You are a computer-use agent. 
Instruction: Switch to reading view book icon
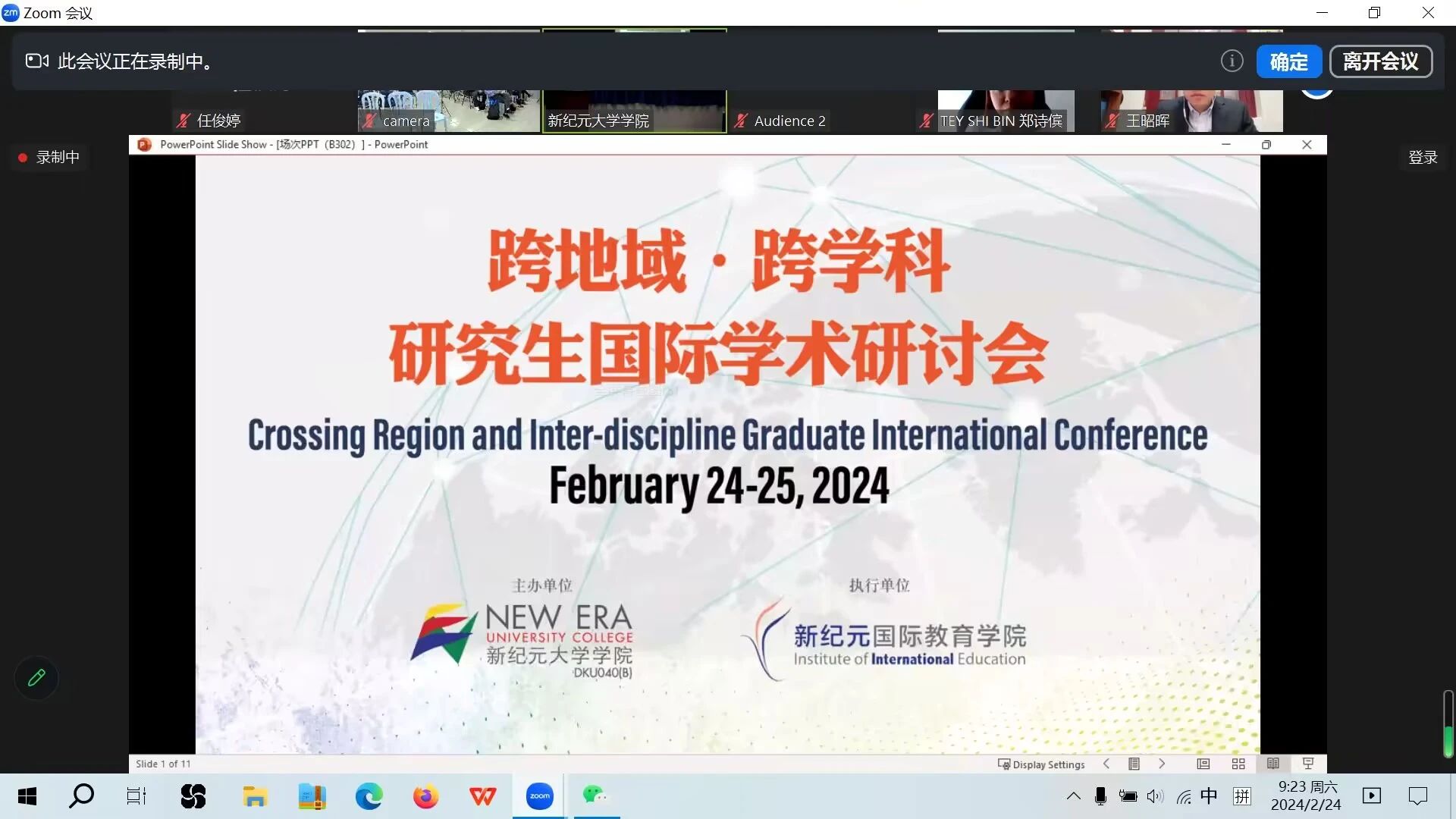coord(1273,764)
